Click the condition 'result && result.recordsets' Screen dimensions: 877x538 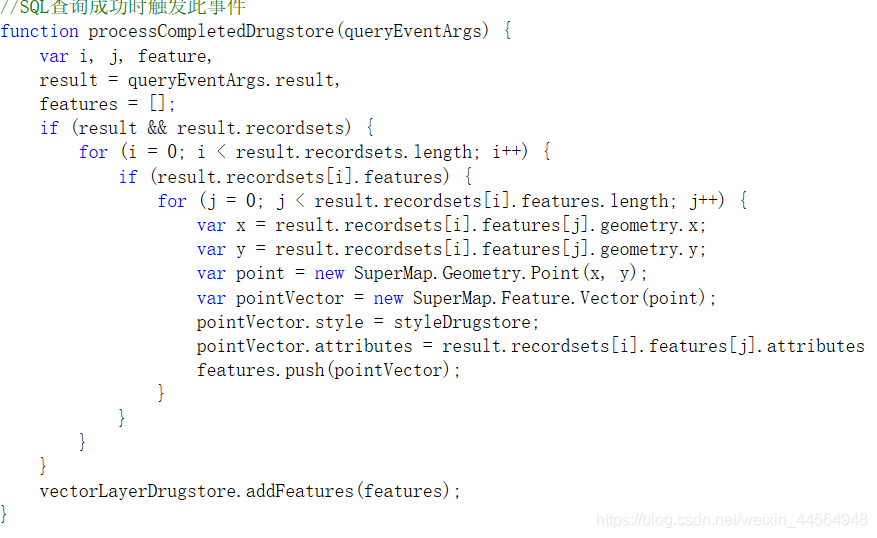[211, 128]
